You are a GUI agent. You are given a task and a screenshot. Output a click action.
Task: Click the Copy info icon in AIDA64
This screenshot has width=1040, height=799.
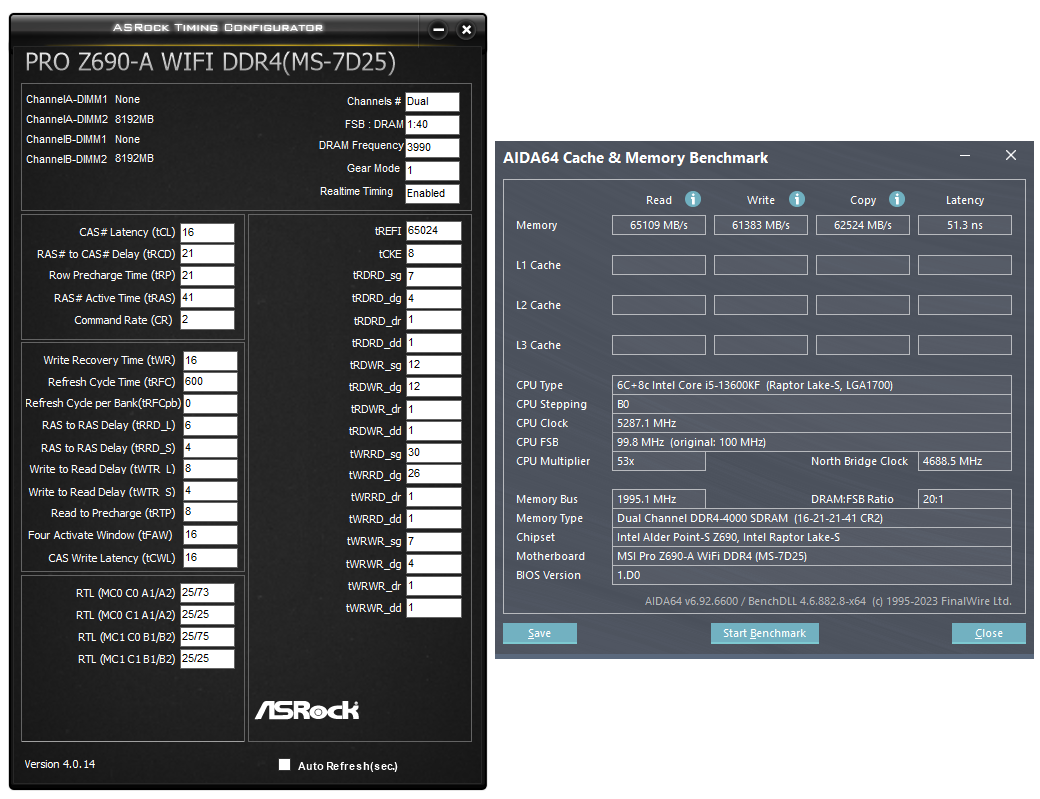click(897, 199)
